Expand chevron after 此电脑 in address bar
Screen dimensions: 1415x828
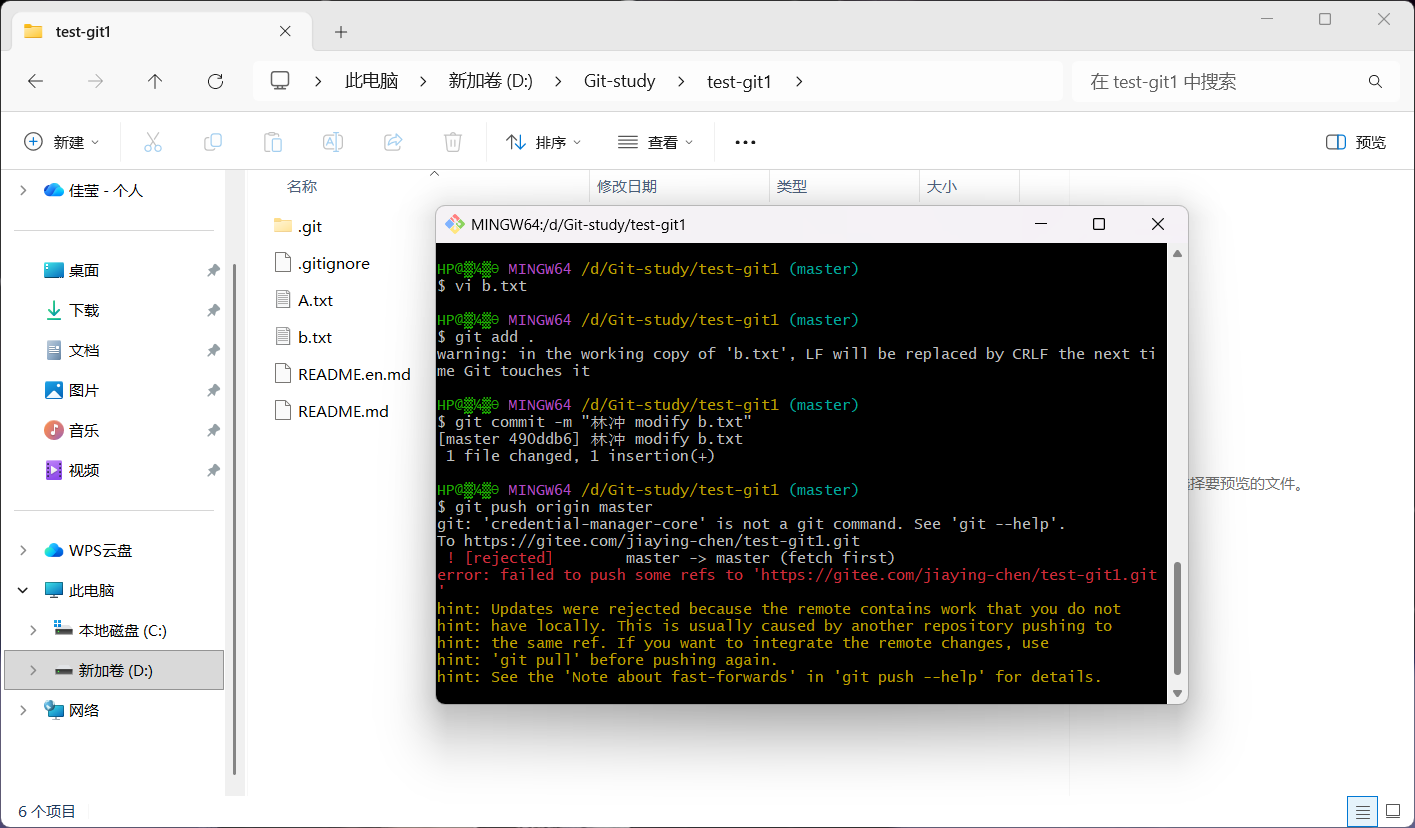[423, 82]
